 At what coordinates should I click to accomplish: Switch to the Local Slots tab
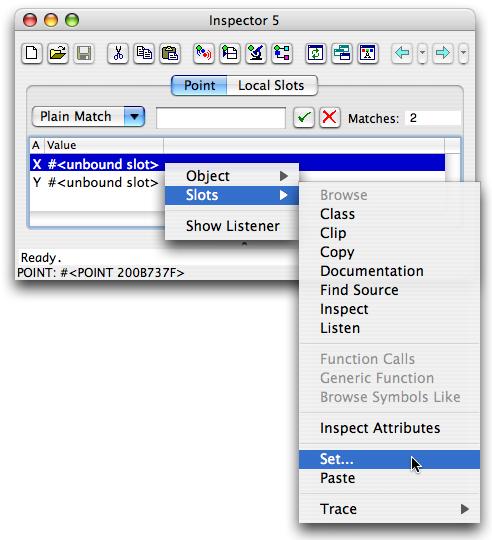[271, 85]
